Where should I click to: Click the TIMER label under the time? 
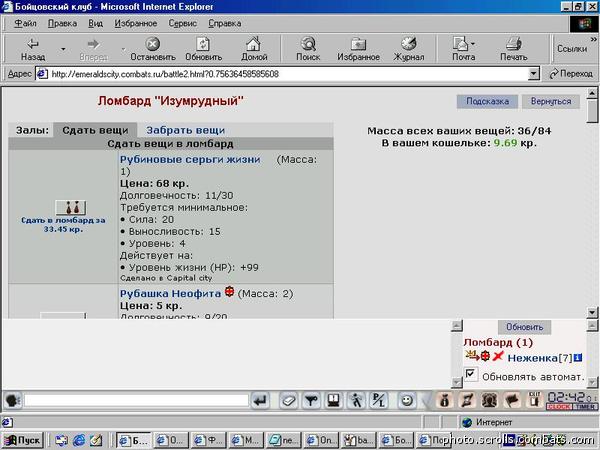585,407
